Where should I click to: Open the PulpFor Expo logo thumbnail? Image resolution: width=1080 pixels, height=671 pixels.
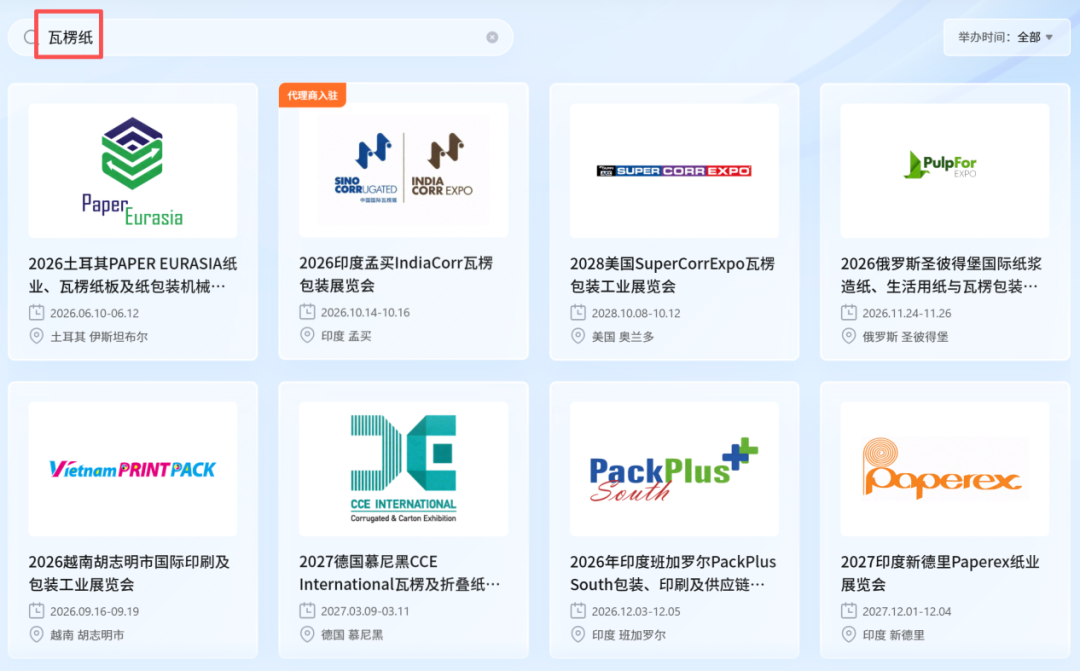pyautogui.click(x=945, y=171)
